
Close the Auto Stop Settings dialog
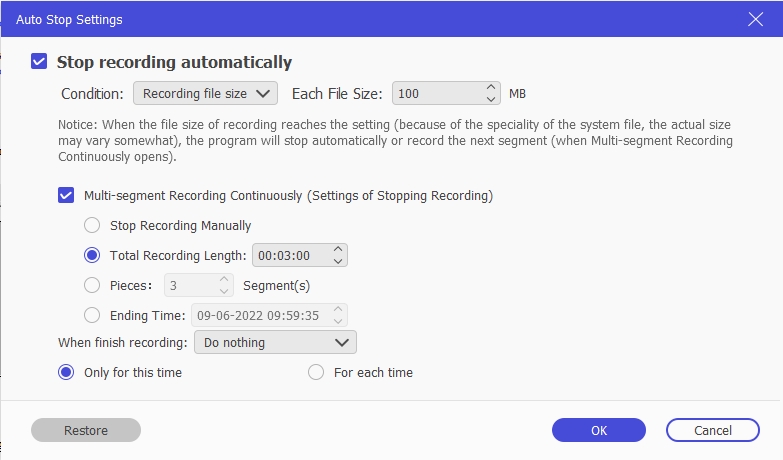point(755,19)
